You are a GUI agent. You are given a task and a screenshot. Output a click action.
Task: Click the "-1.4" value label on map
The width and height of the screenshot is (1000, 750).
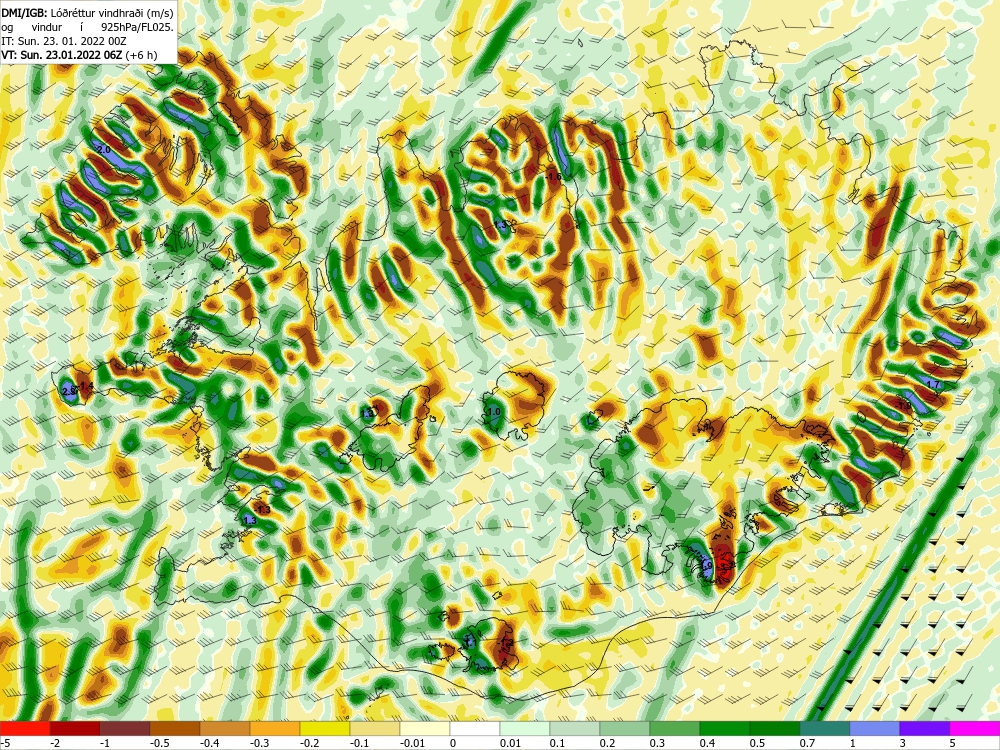point(85,386)
